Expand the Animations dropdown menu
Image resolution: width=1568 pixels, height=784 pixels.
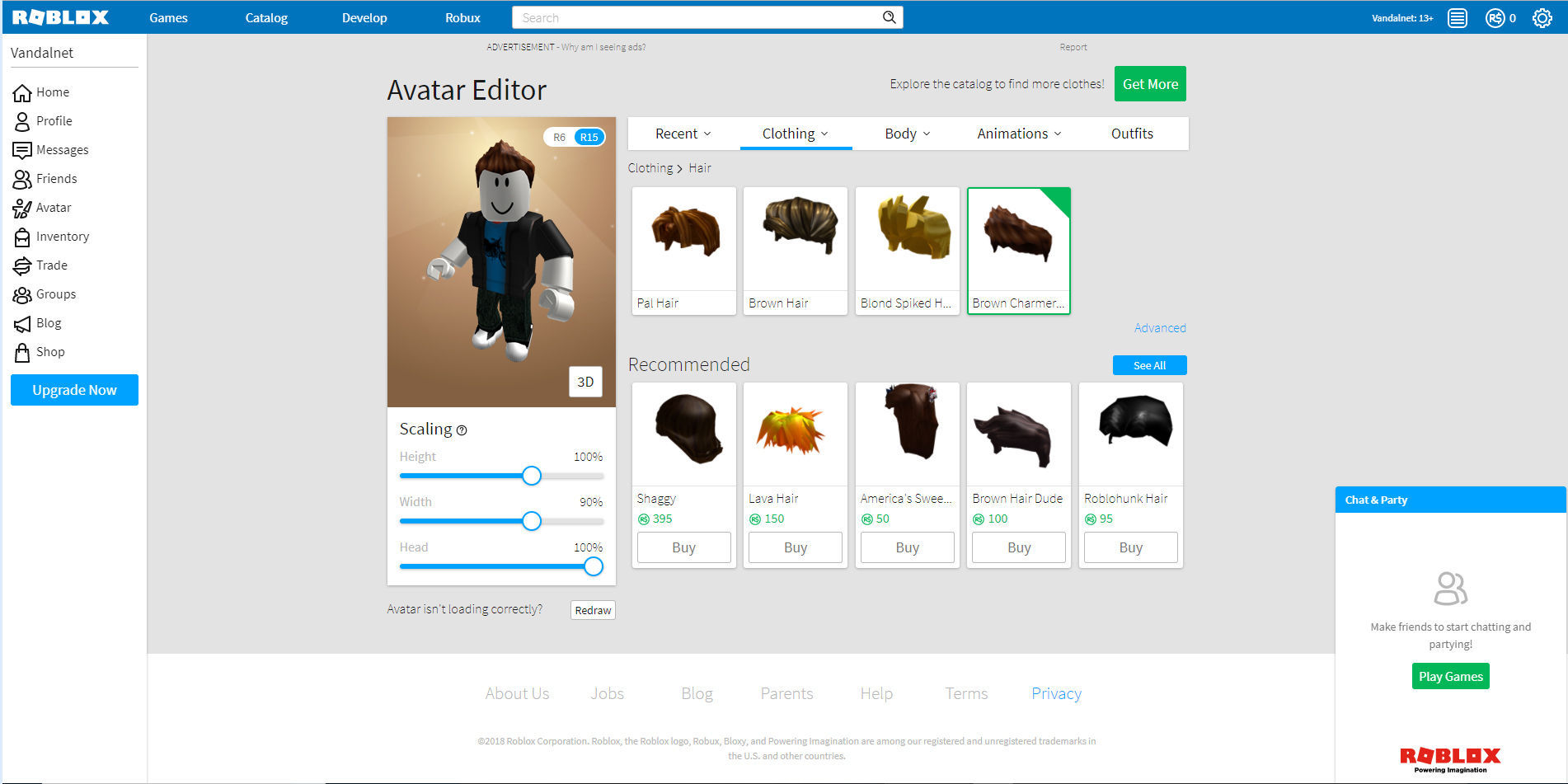point(1019,134)
